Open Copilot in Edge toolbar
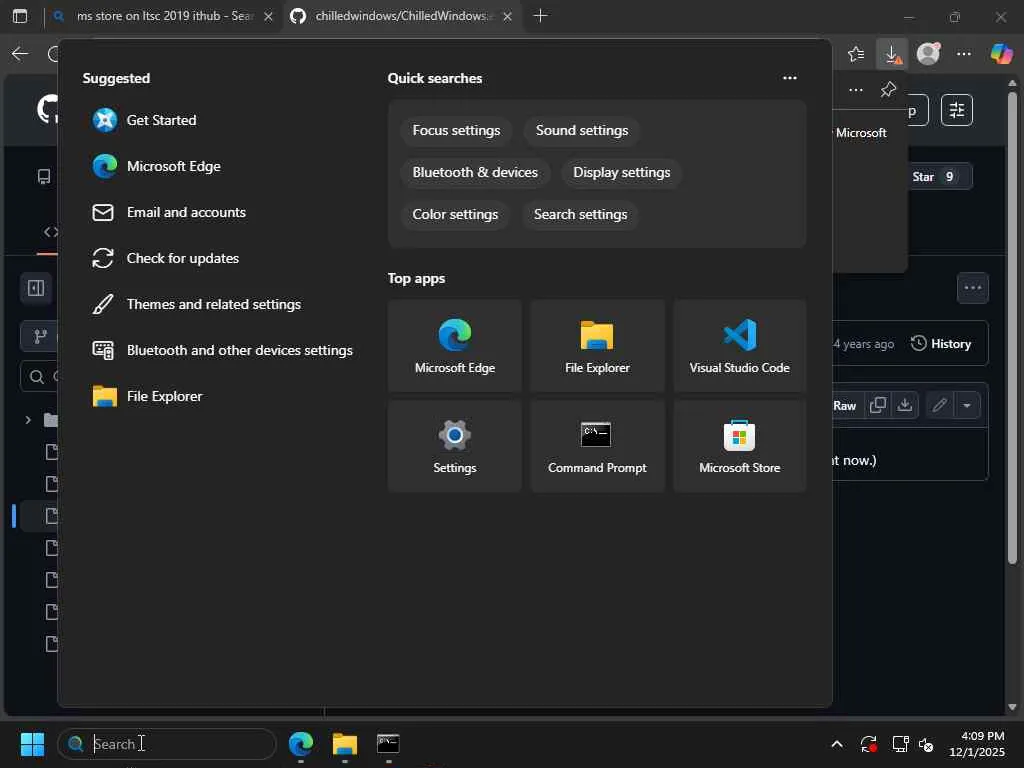1024x768 pixels. click(x=1001, y=54)
